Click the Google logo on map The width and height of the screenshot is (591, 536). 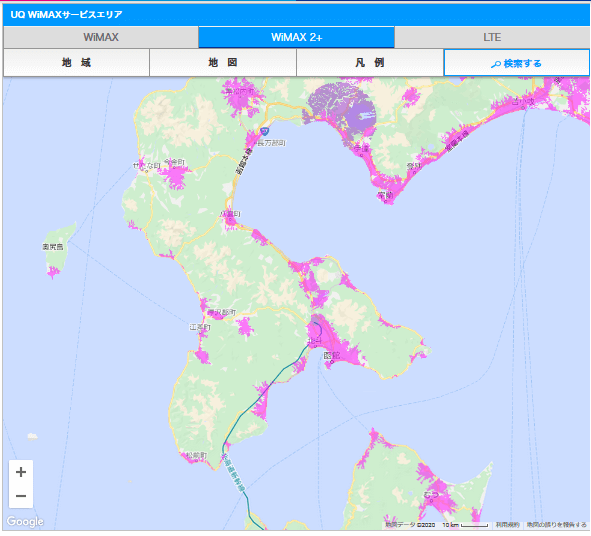(25, 522)
